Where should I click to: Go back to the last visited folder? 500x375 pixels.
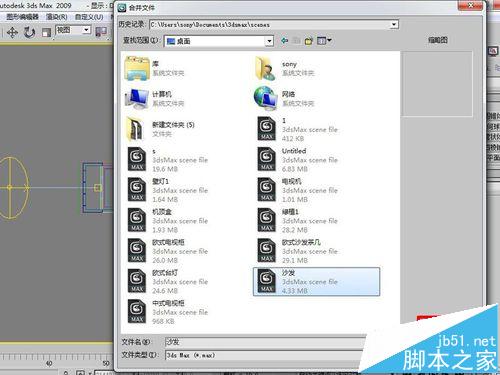284,41
